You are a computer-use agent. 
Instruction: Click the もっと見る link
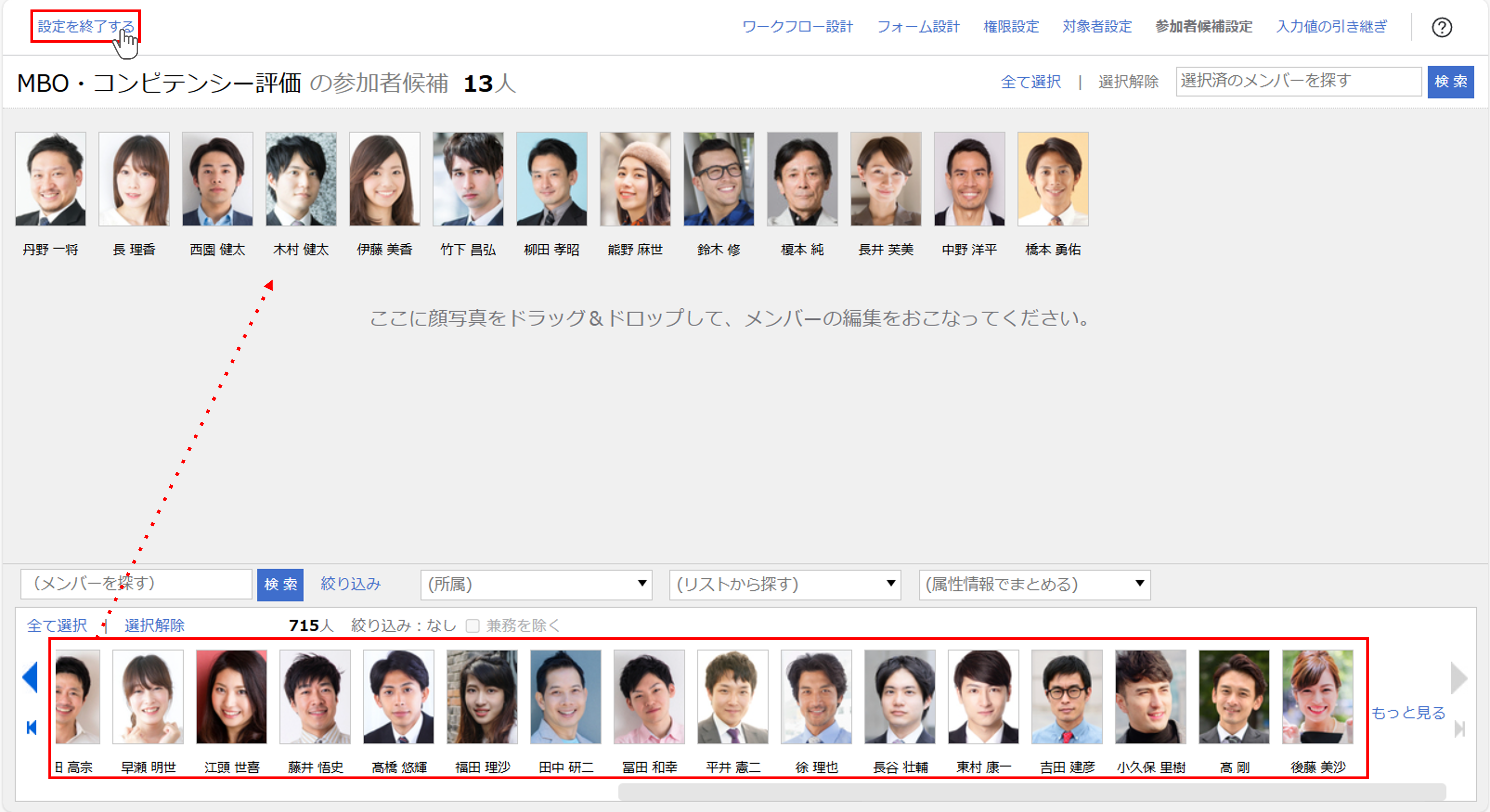click(x=1408, y=712)
